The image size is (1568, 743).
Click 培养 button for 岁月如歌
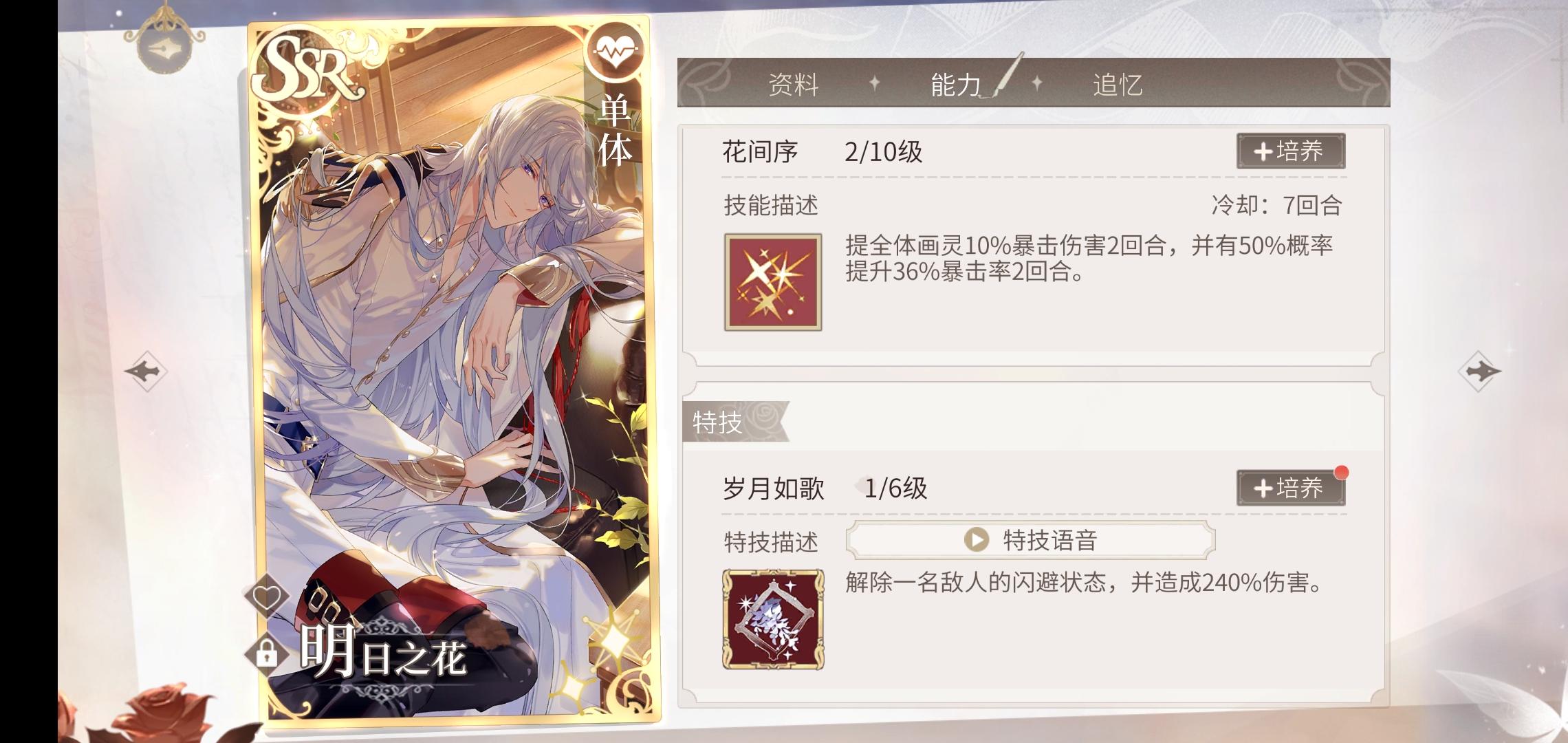(x=1291, y=488)
